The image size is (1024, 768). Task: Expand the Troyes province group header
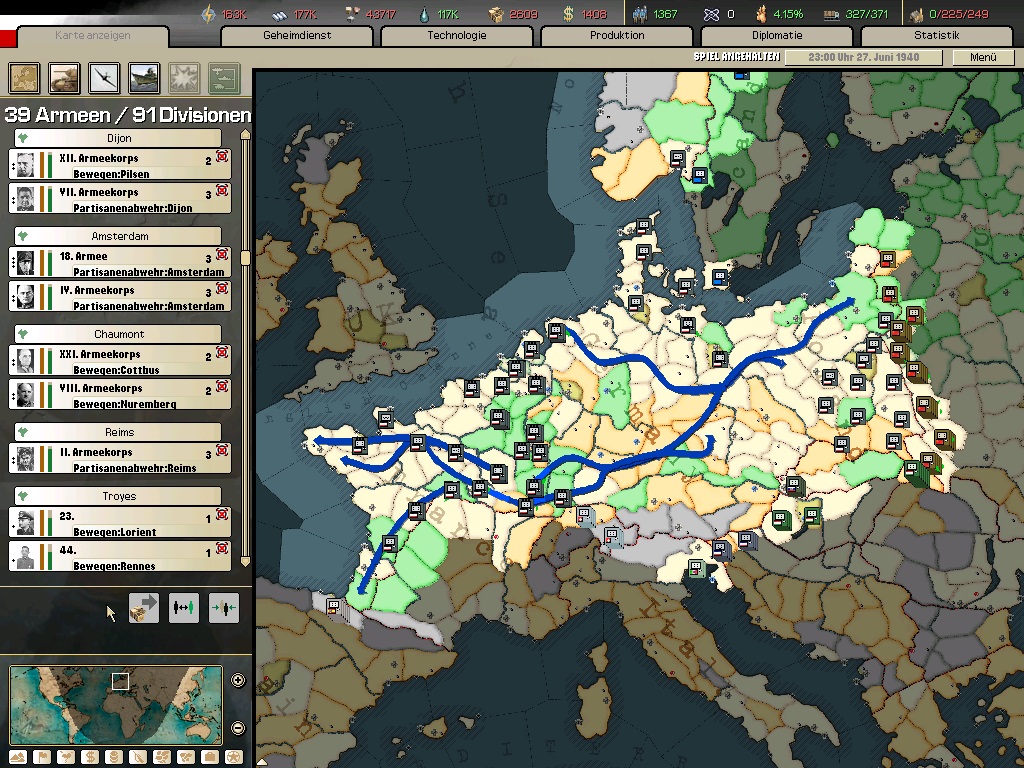point(118,496)
